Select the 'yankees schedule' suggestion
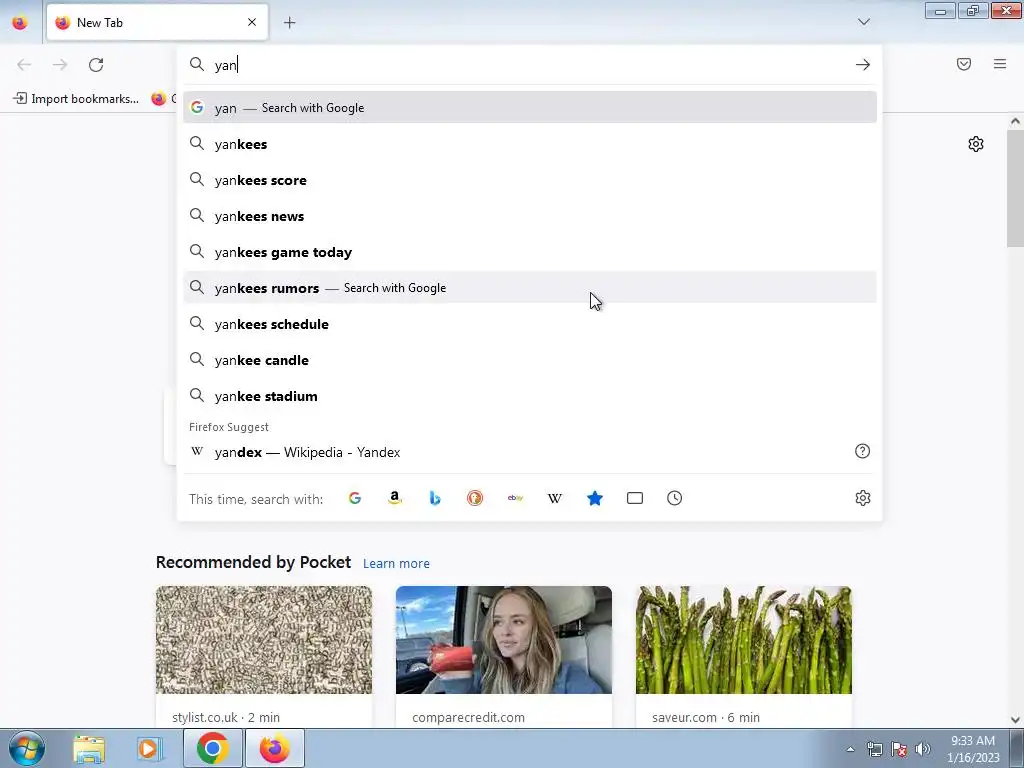 coord(530,324)
